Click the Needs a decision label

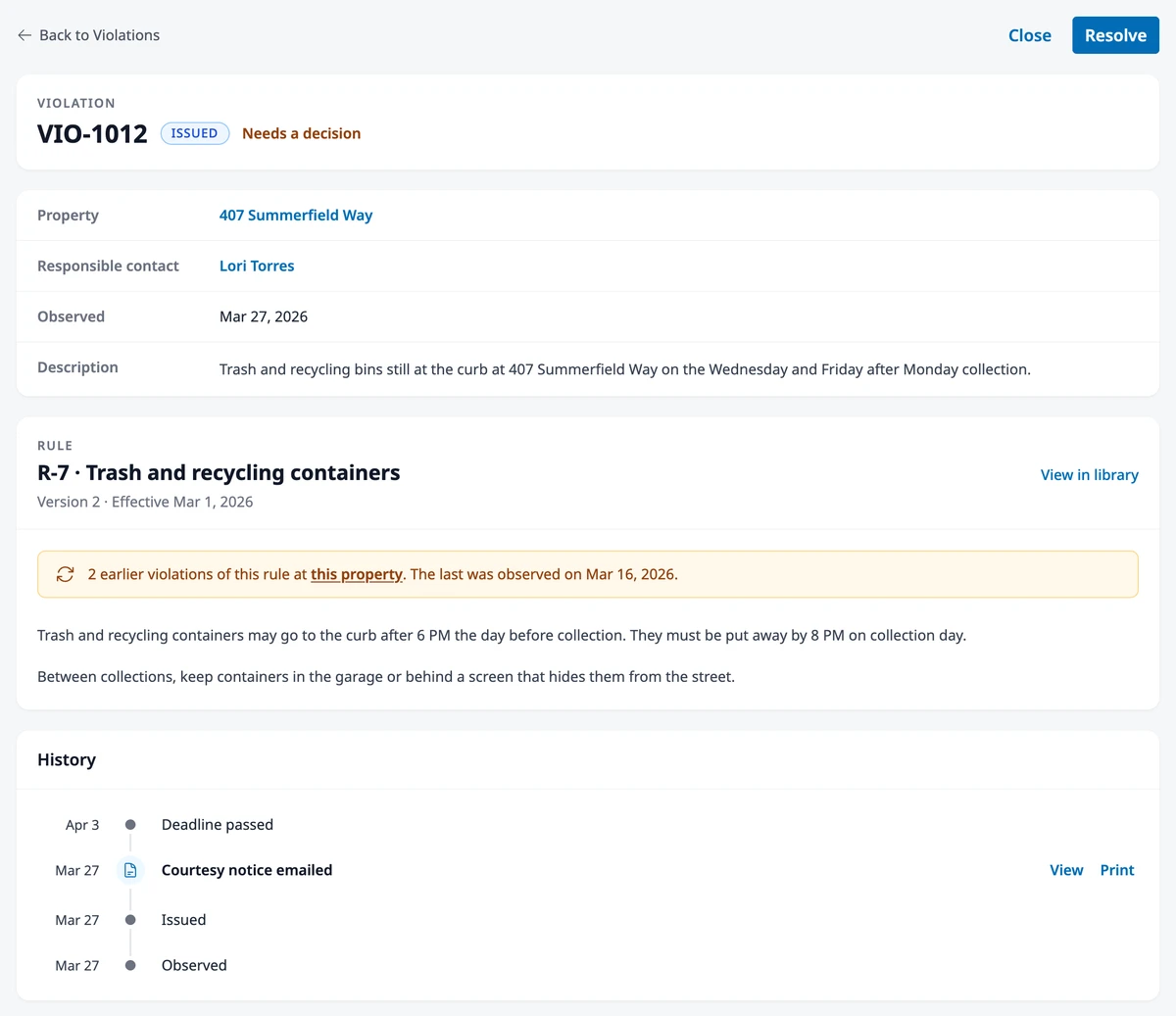[301, 133]
